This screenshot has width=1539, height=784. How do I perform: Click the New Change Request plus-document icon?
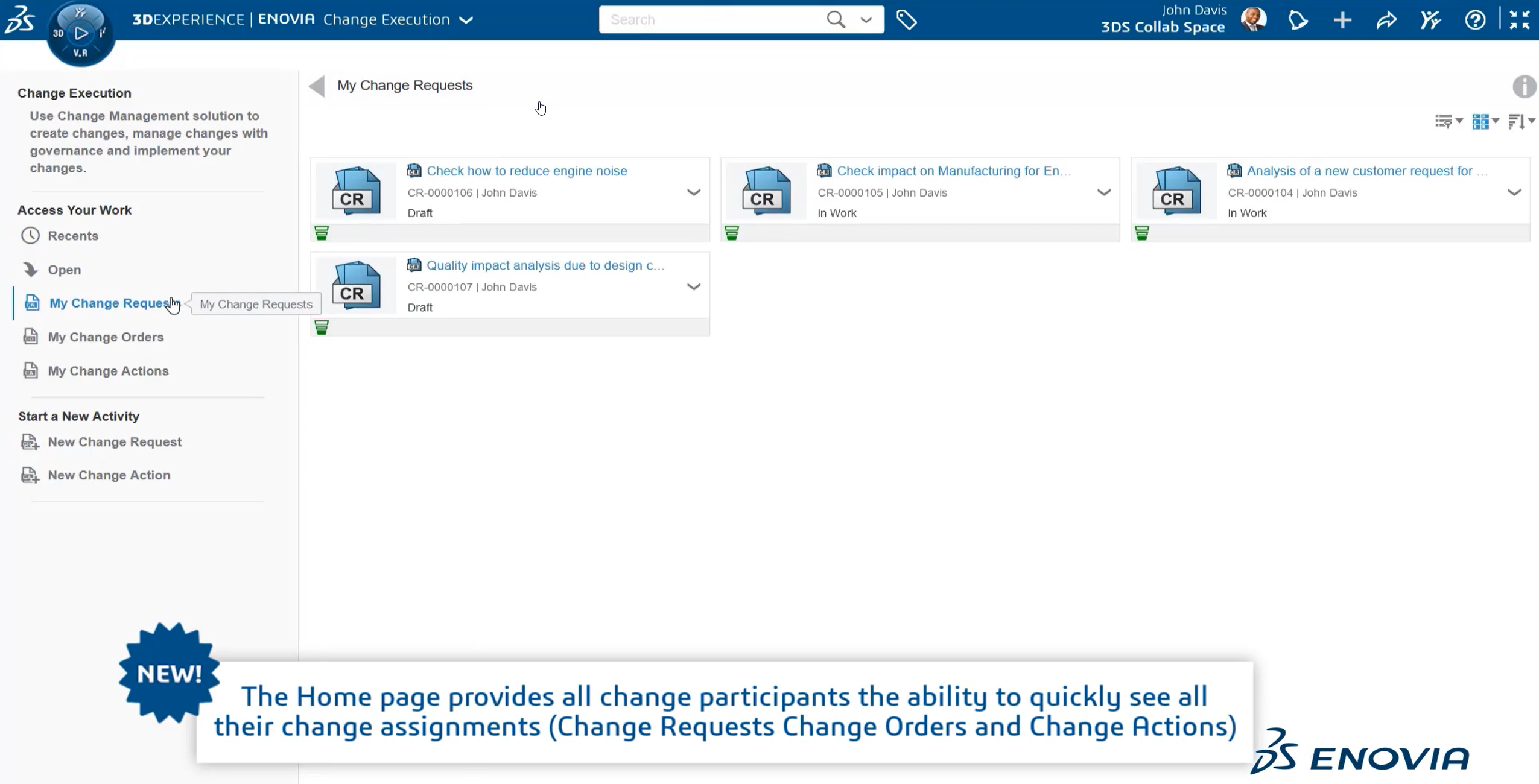pos(30,442)
